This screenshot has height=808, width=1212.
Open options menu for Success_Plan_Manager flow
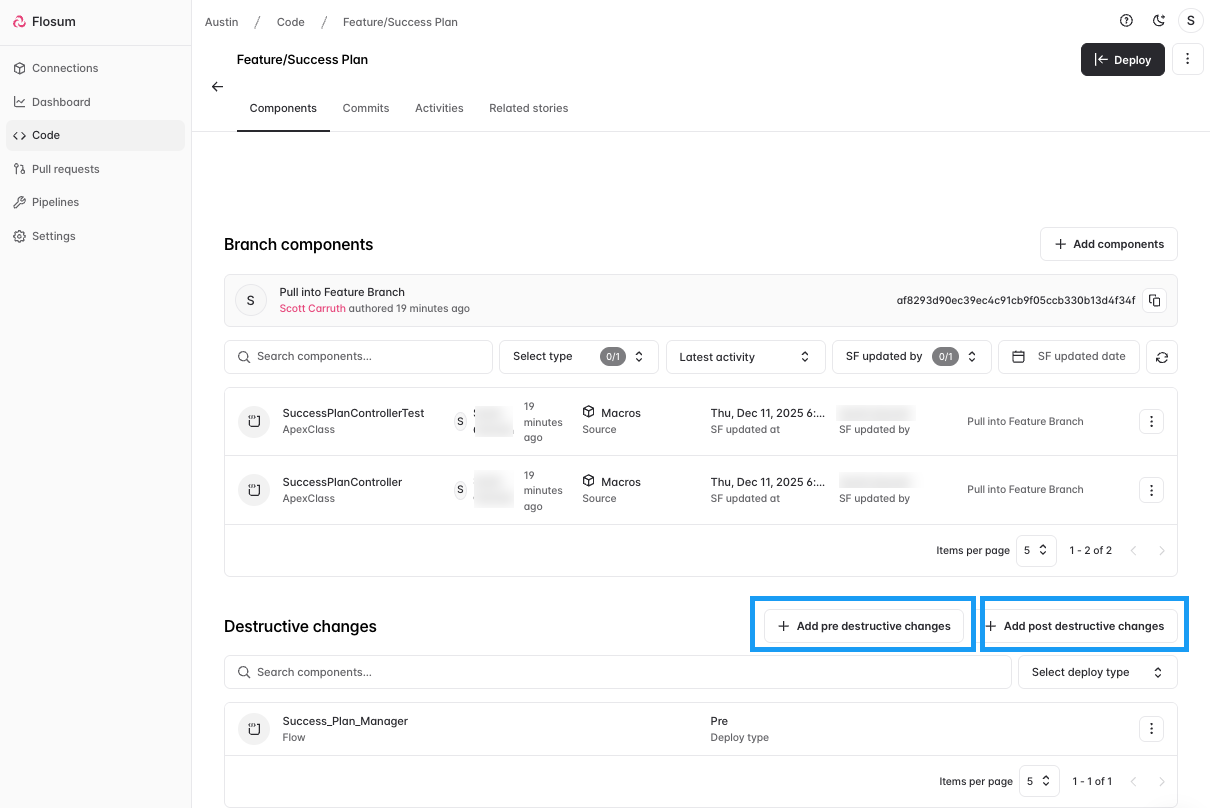coord(1151,729)
